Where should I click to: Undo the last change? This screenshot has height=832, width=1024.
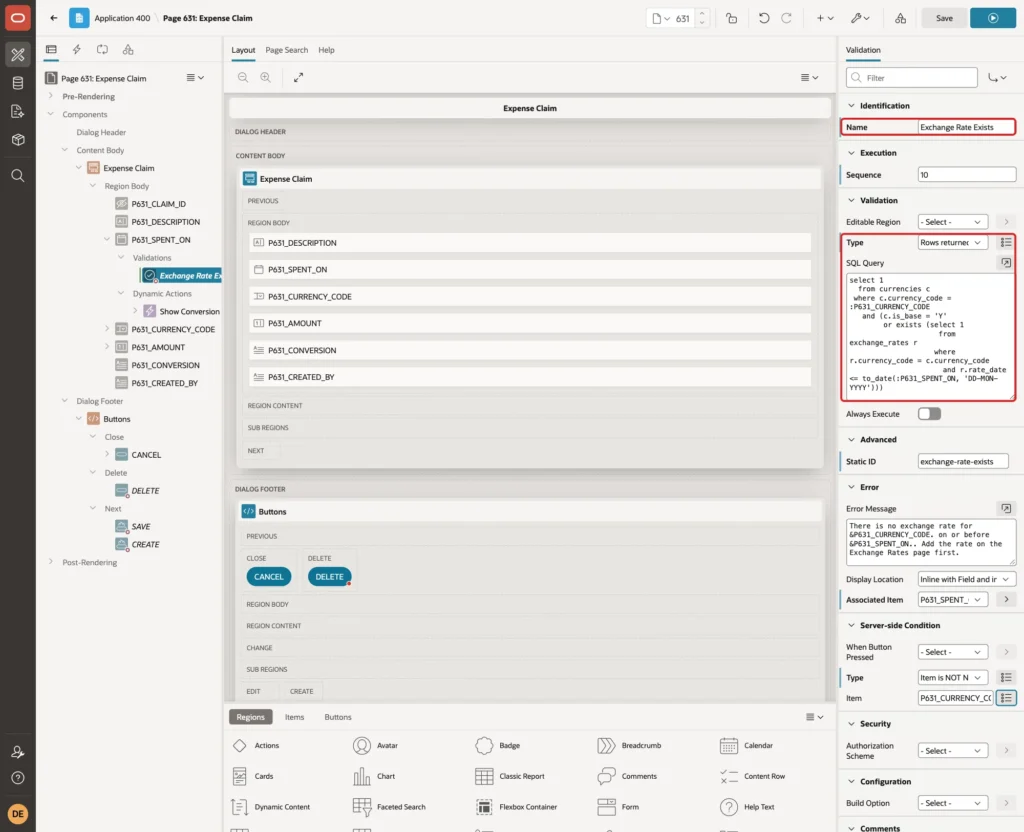(763, 18)
